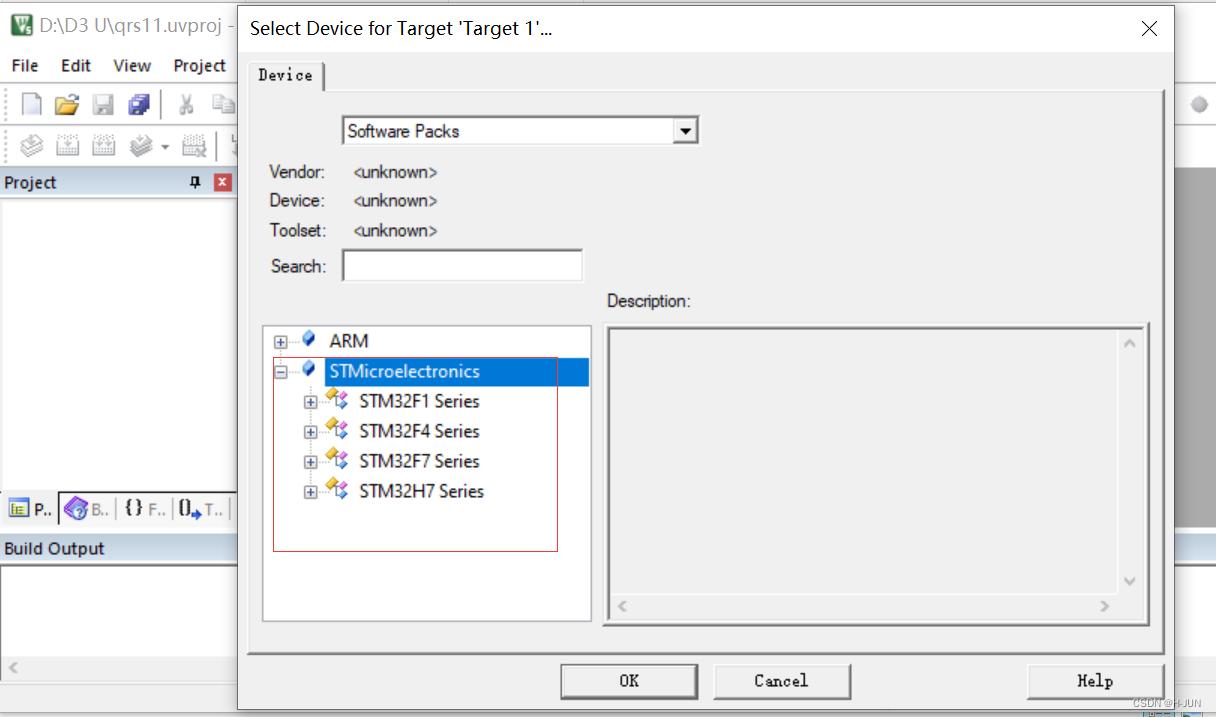Switch to the Templates (T..) bottom tab
The height and width of the screenshot is (717, 1216).
click(x=201, y=509)
